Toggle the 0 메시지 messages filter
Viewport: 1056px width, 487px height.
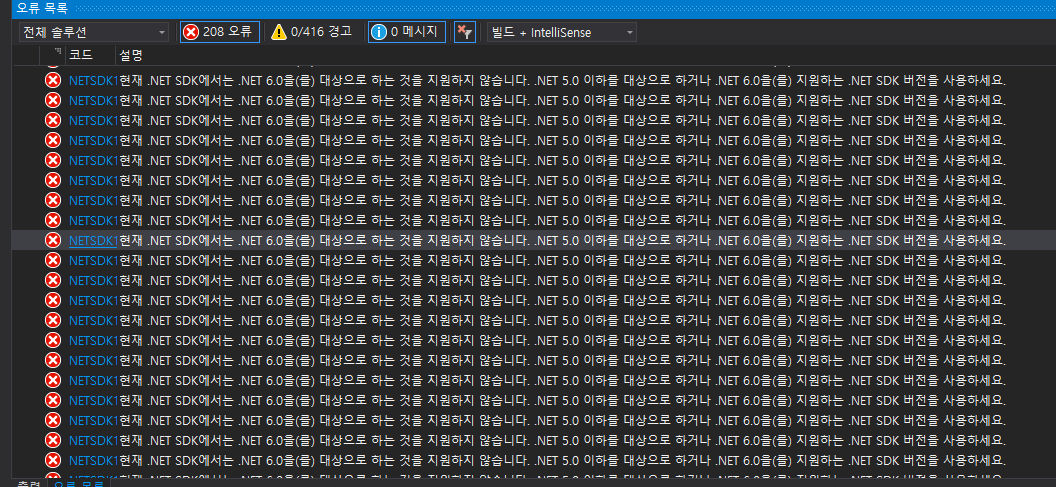tap(407, 32)
